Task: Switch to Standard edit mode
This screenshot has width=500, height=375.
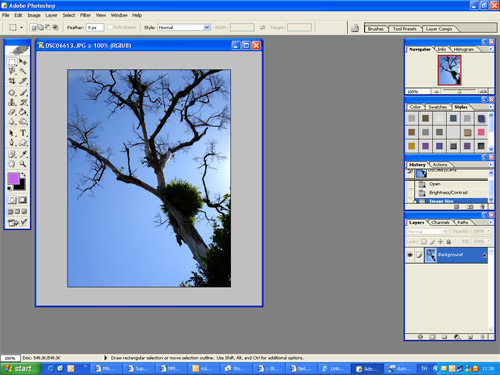Action: coord(12,200)
